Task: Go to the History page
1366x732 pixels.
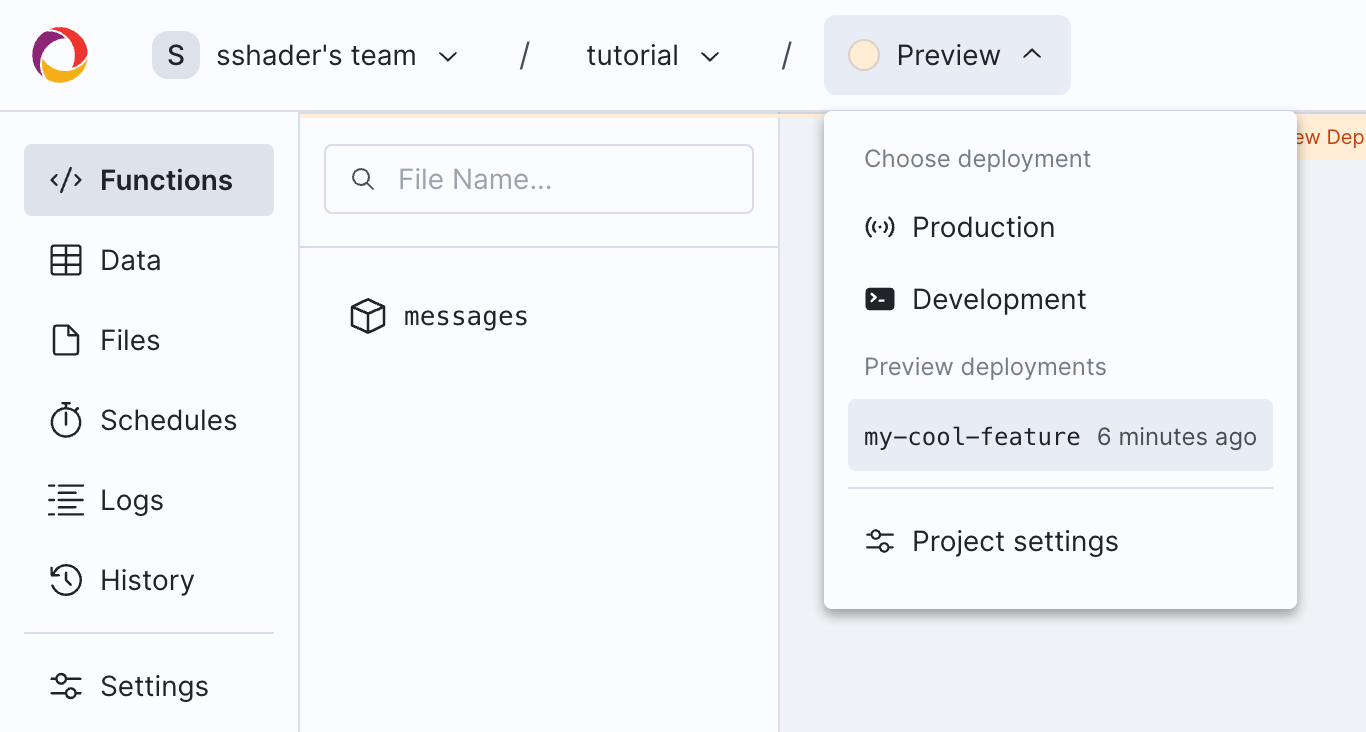Action: point(149,580)
